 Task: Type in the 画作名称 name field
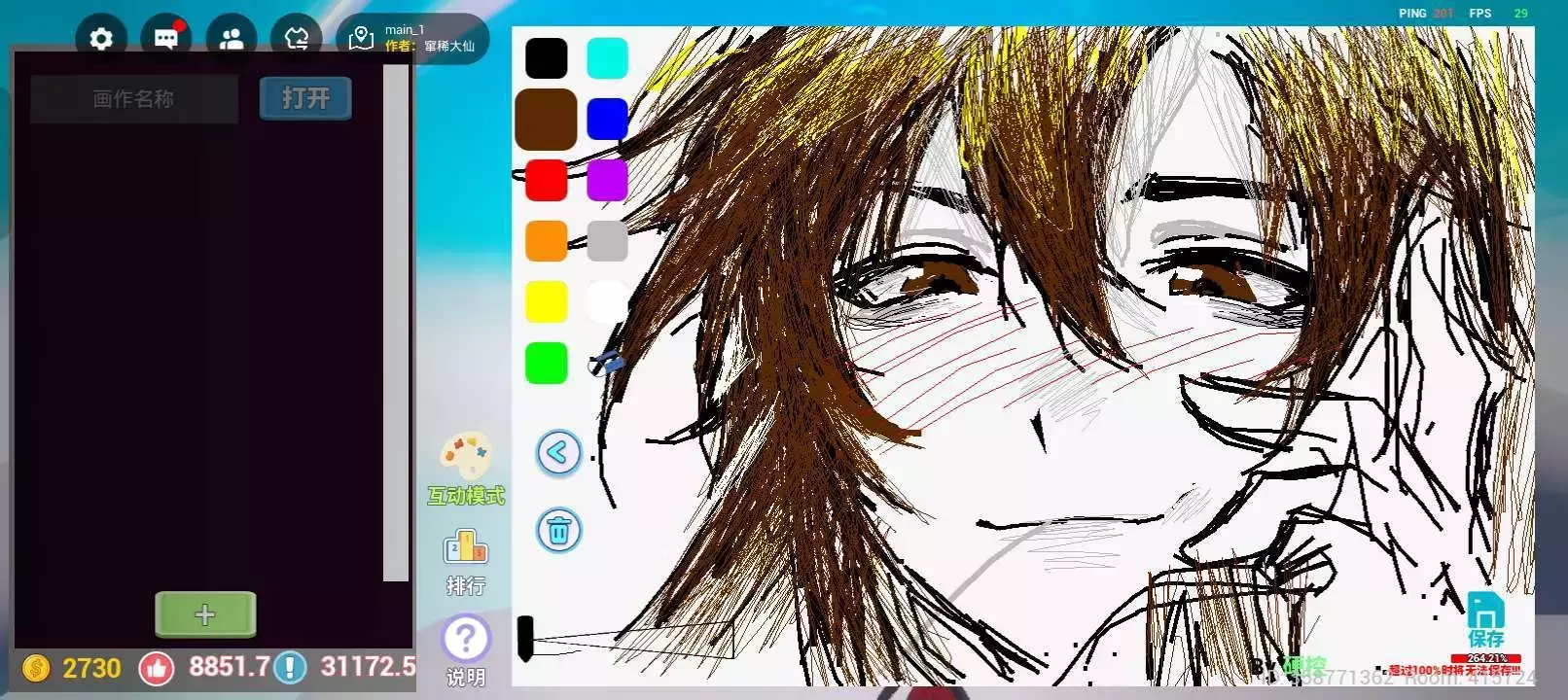click(134, 99)
